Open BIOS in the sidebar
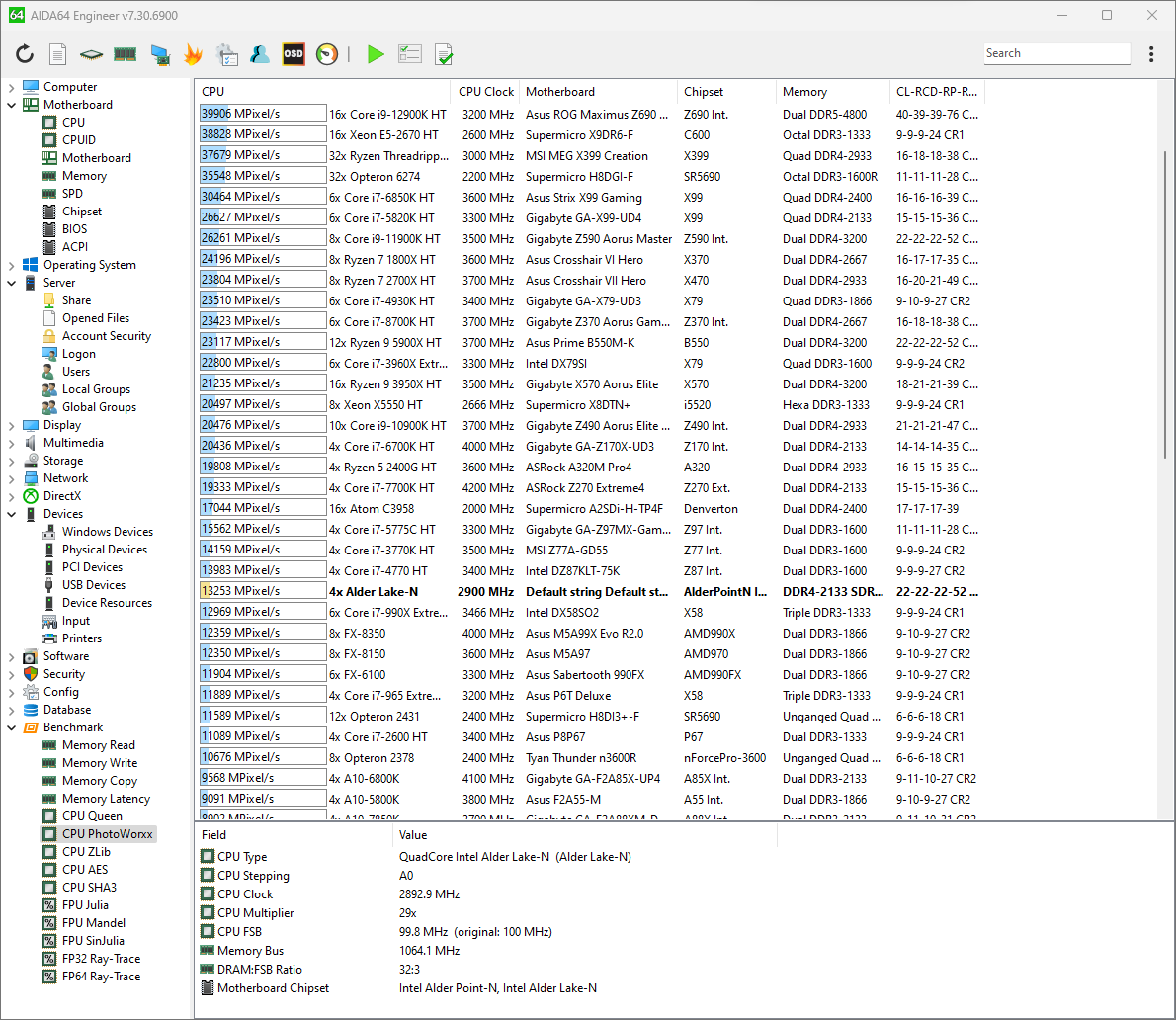 [74, 229]
